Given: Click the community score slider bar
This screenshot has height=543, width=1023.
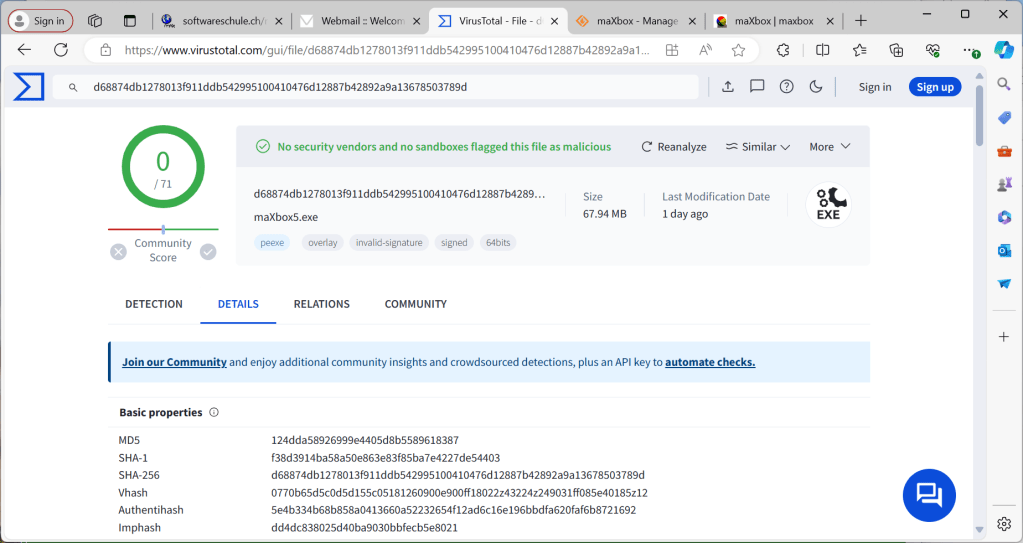Looking at the screenshot, I should pos(163,229).
